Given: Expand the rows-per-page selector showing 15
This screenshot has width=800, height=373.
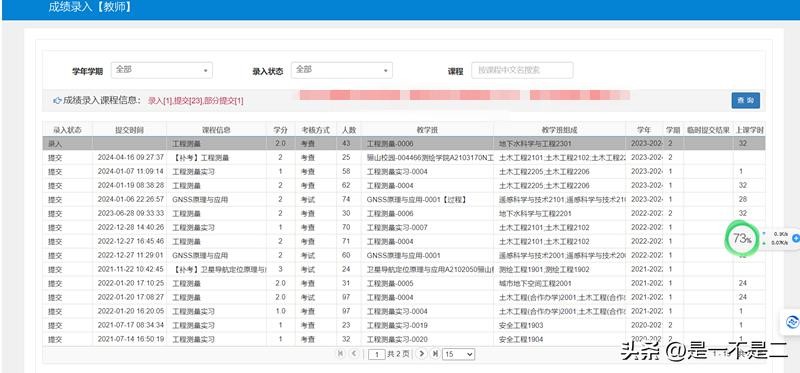Looking at the screenshot, I should click(459, 354).
